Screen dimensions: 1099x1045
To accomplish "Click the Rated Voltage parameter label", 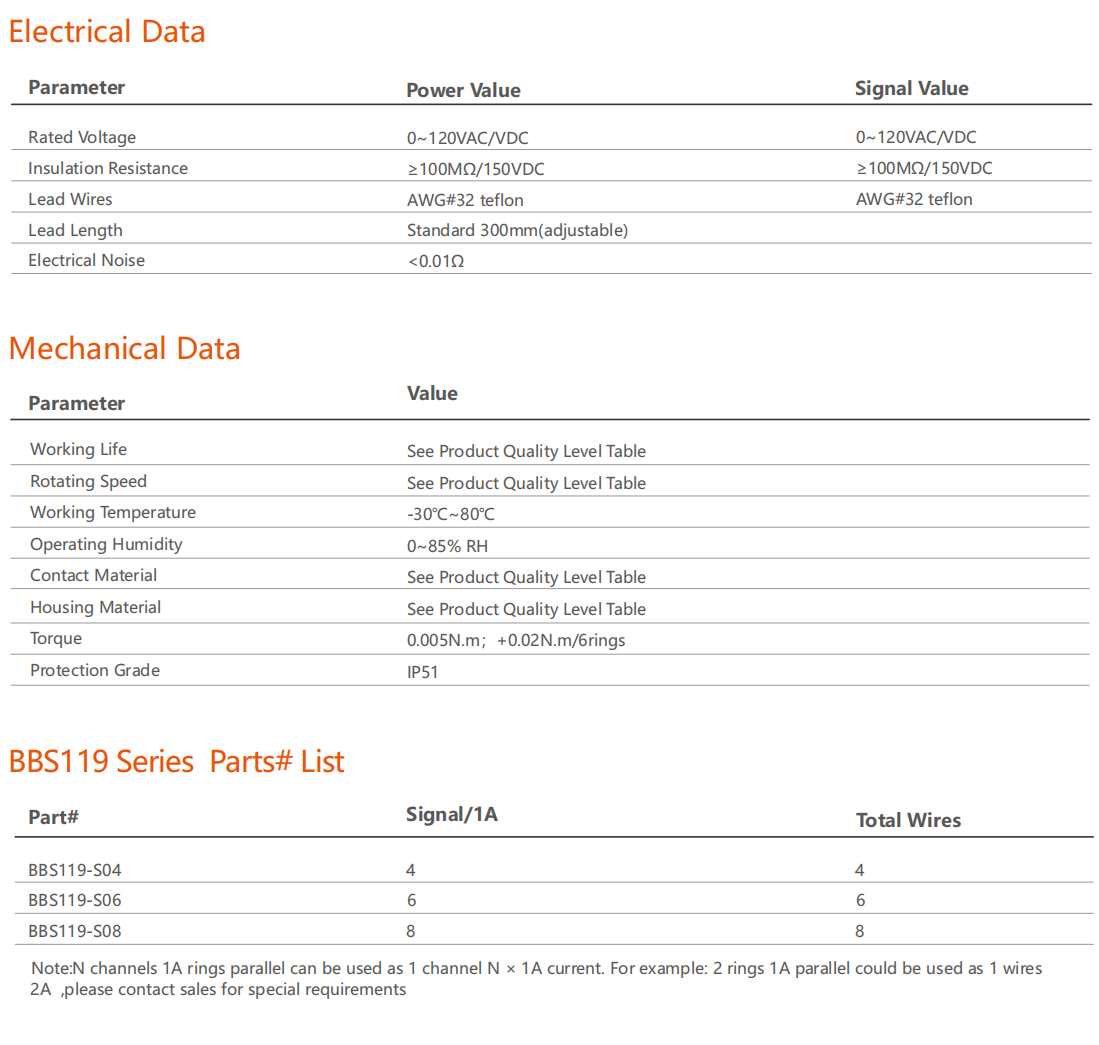I will 82,137.
